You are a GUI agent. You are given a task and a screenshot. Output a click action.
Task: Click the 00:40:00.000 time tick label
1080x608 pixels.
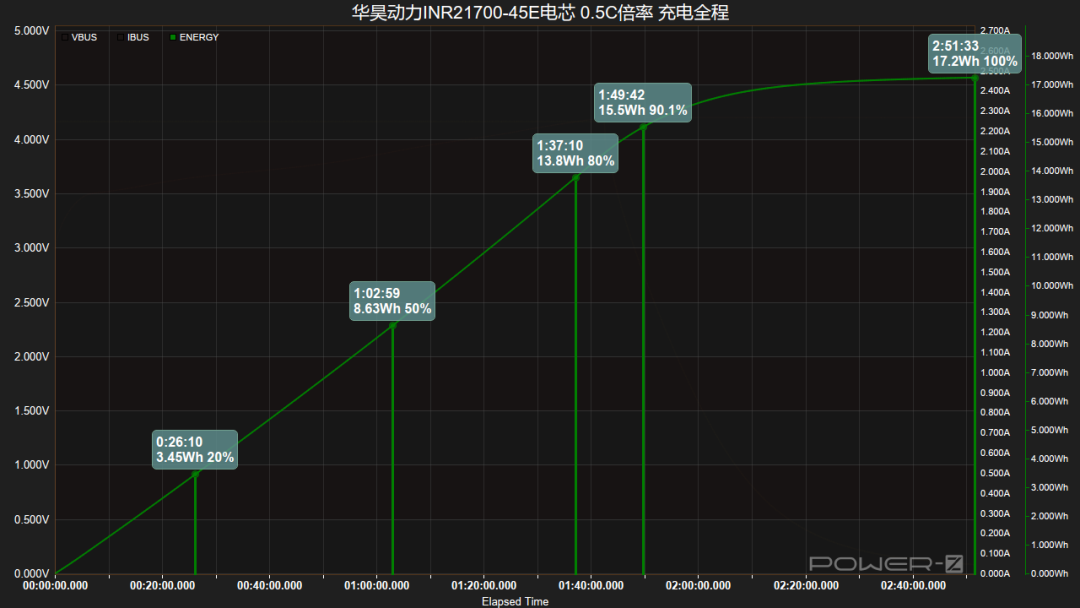(269, 585)
